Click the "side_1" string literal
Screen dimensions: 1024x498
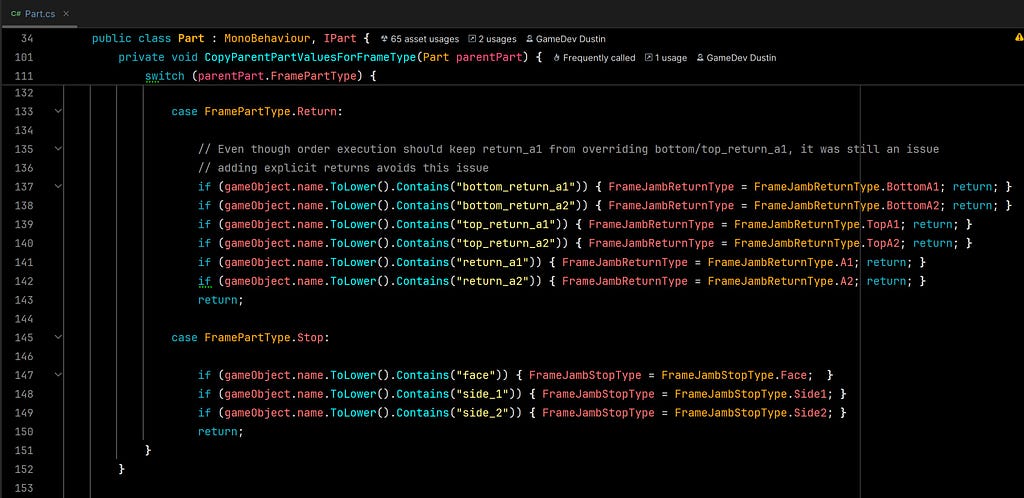click(x=483, y=394)
